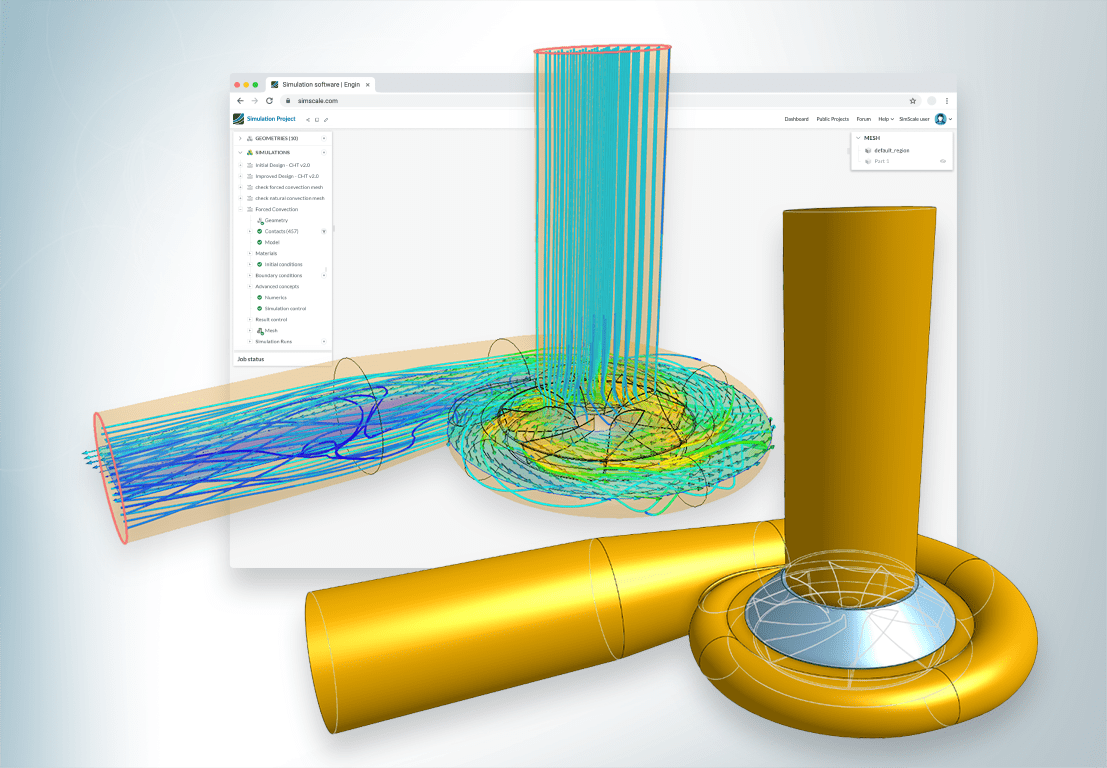Expand the Geometries section
The image size is (1107, 768).
tap(240, 138)
